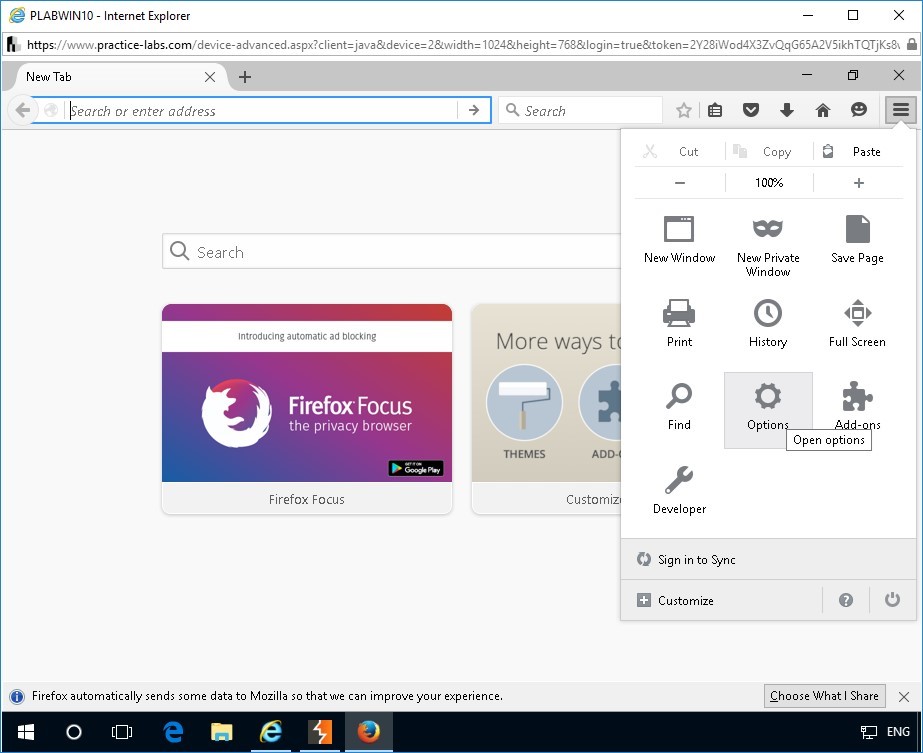Zoom out with the minus button

coord(680,183)
